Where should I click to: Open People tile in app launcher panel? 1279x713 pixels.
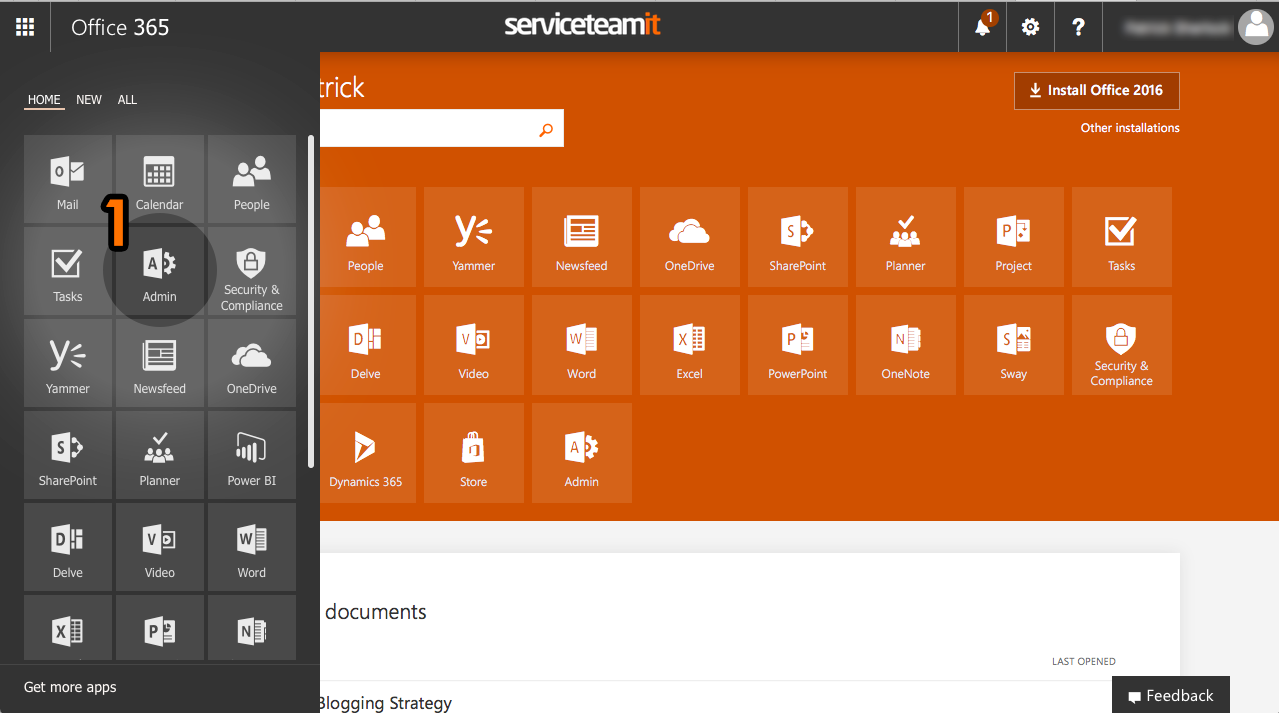coord(252,179)
